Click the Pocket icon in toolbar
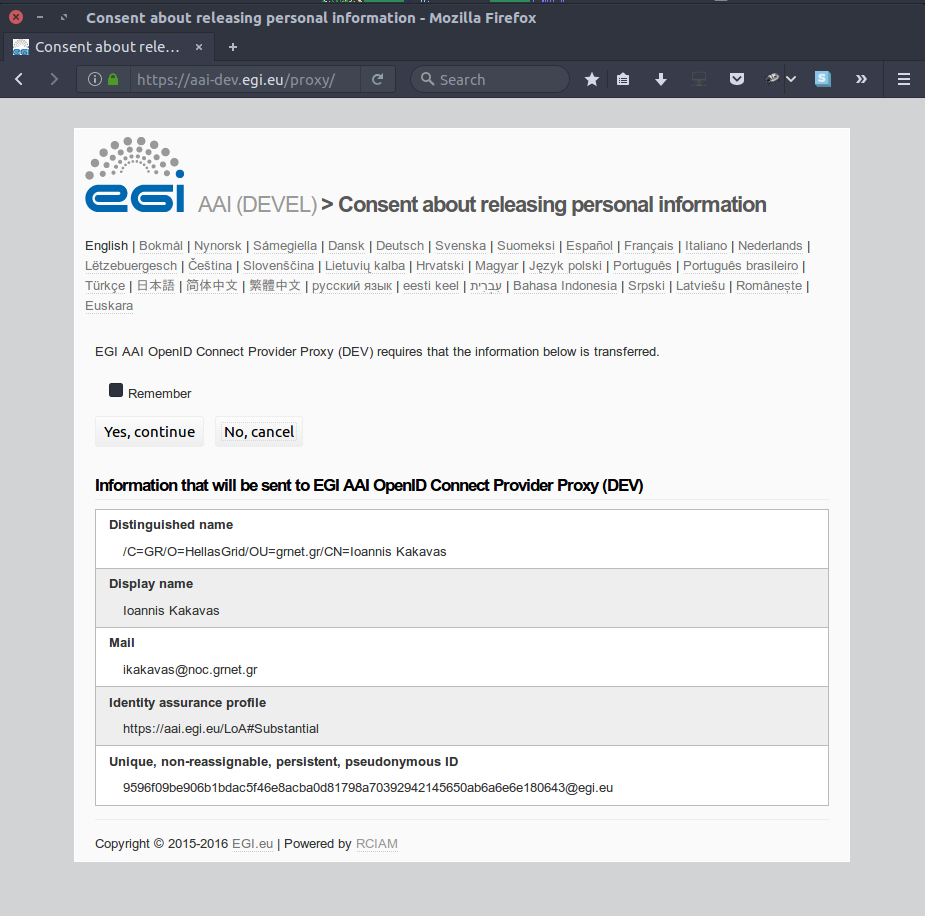The height and width of the screenshot is (916, 925). [737, 80]
